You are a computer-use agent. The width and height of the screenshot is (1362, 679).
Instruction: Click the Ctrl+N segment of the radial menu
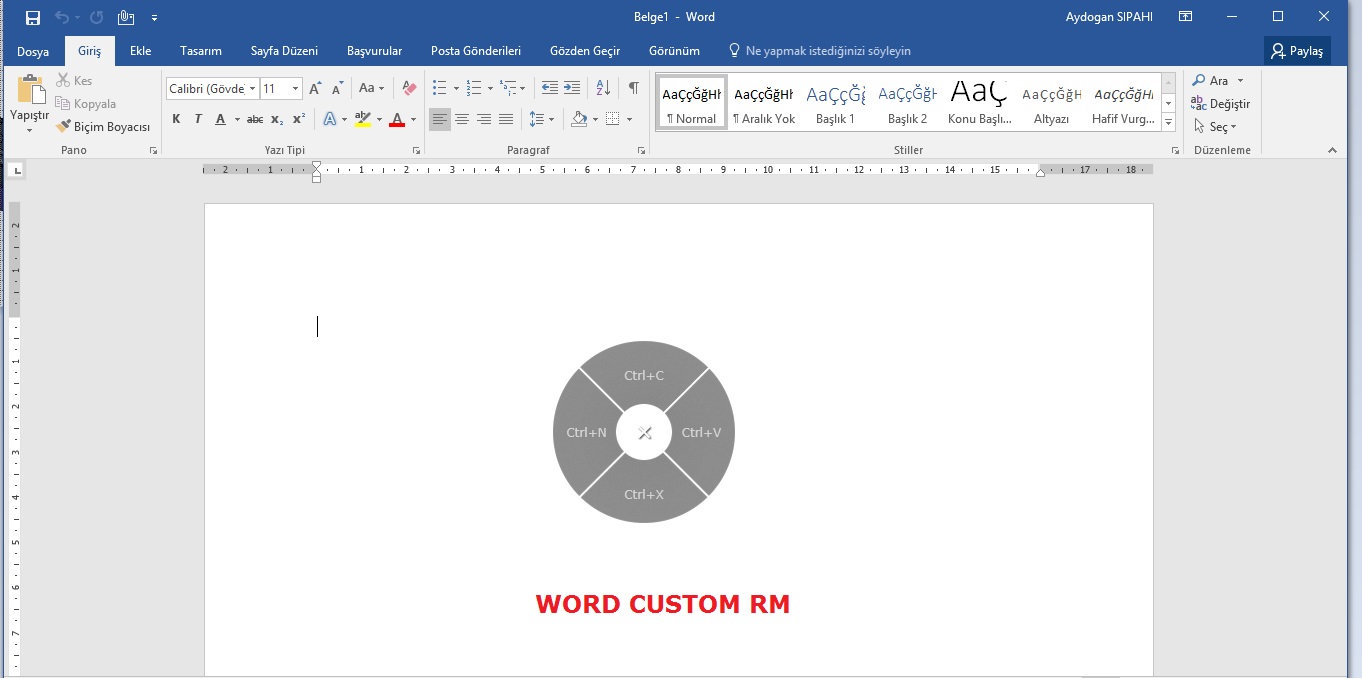(586, 433)
